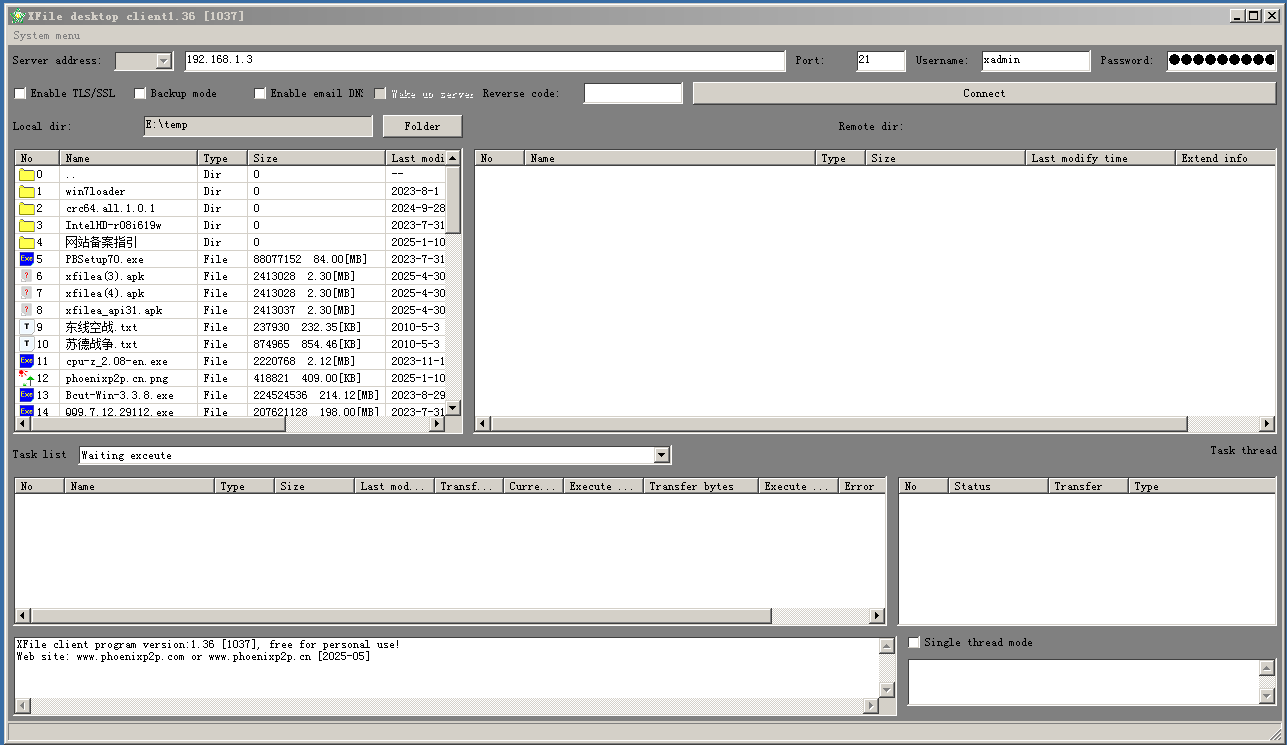Screen dimensions: 1287x745
Task: Click the 网站备案指引 folder icon
Action: pos(26,243)
